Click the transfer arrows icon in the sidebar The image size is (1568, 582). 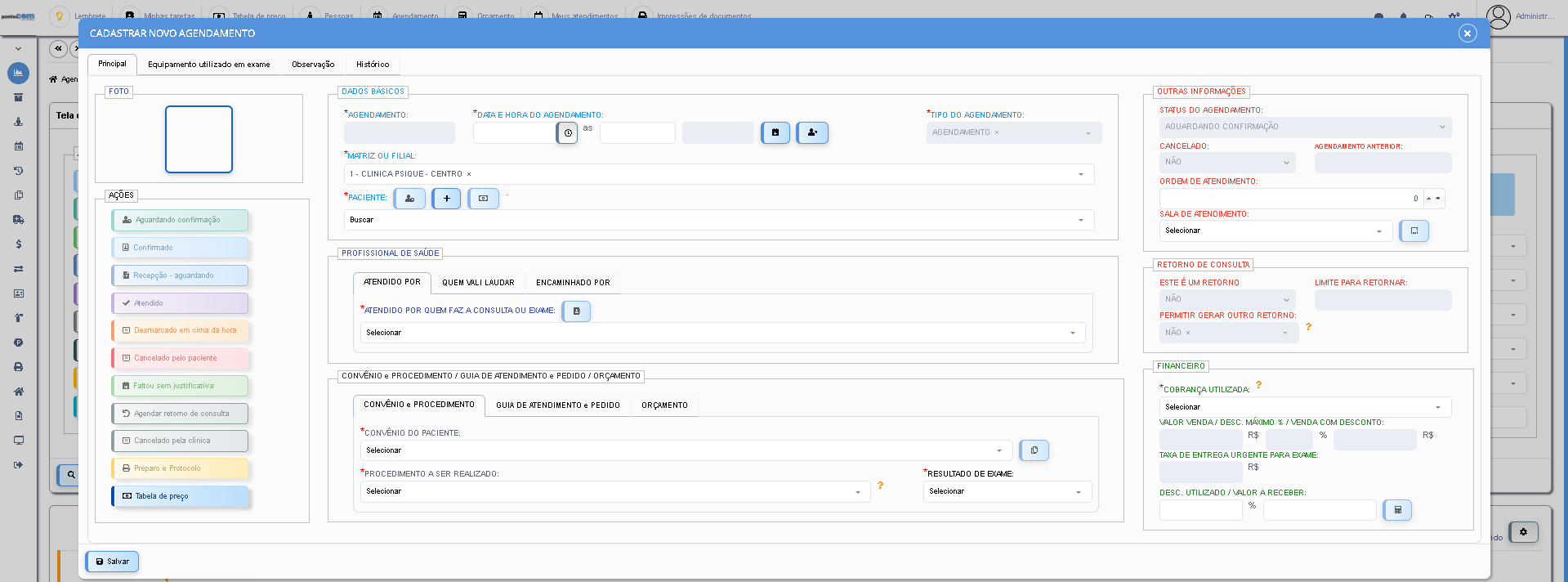coord(18,269)
